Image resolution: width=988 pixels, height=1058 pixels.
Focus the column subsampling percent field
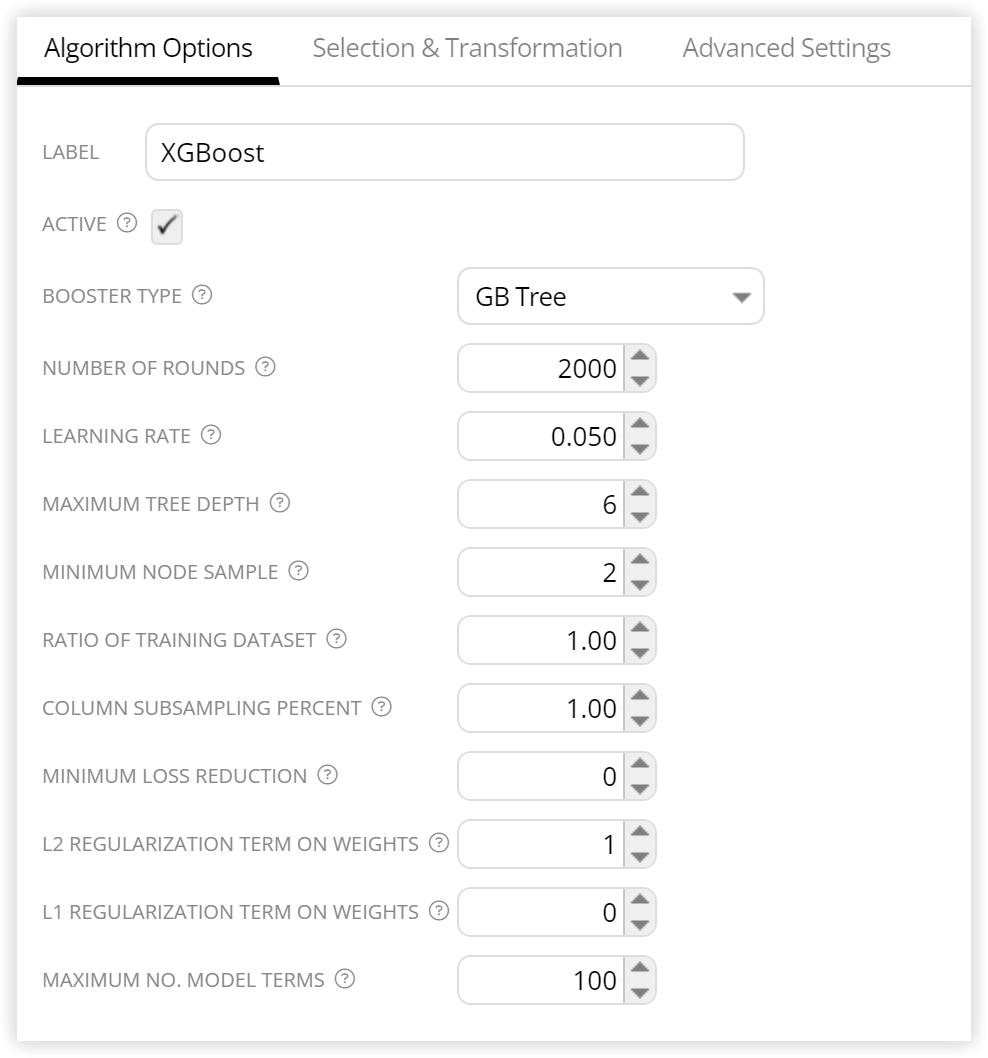541,708
